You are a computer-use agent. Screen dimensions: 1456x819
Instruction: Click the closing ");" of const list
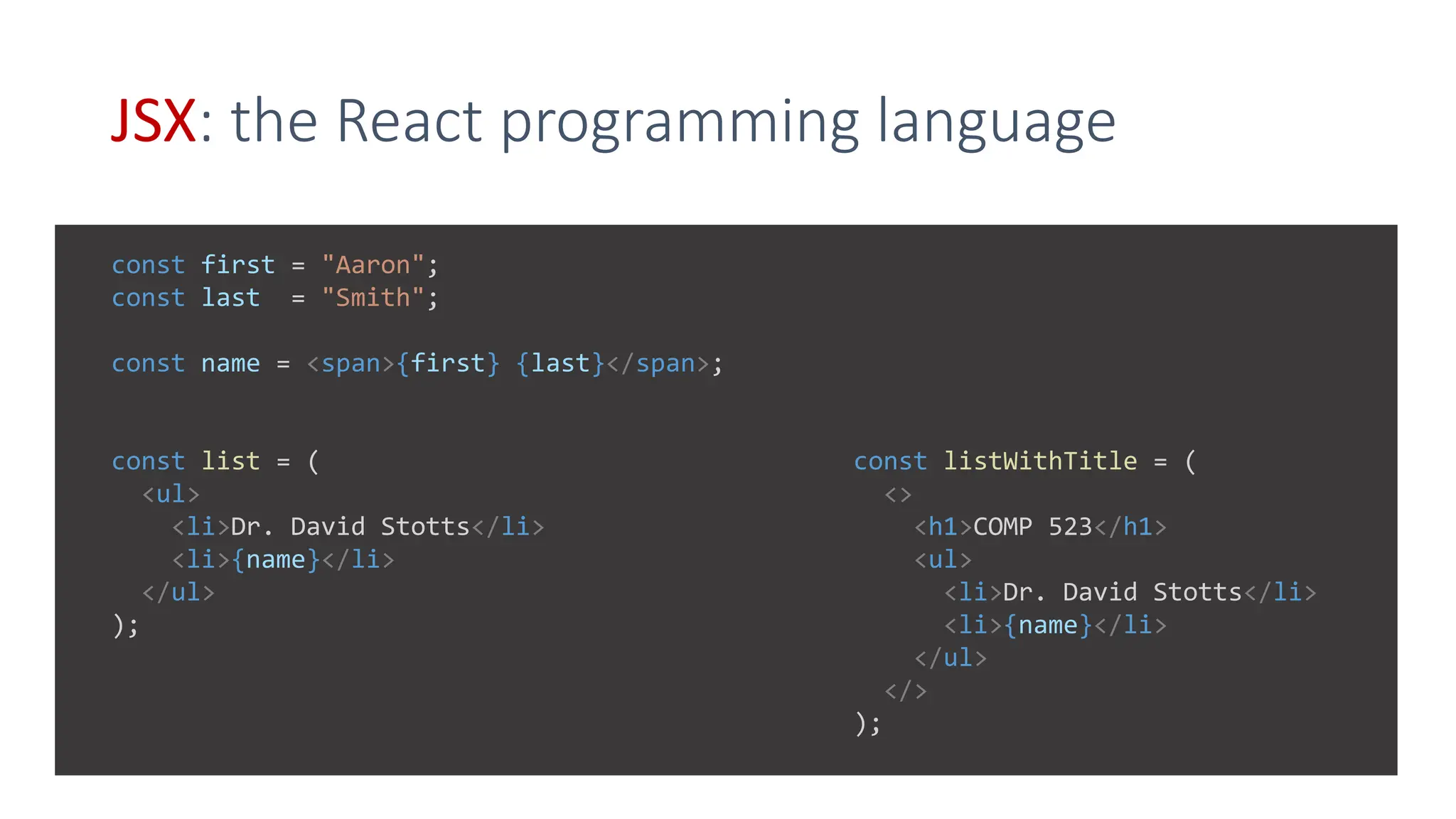click(x=126, y=626)
